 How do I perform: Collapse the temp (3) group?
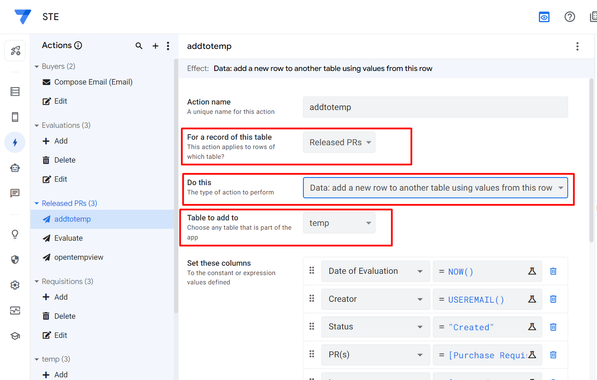pos(37,359)
